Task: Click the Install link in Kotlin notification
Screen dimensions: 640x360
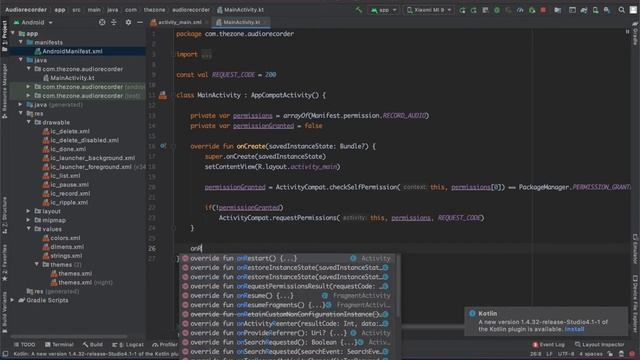Action: (x=574, y=329)
